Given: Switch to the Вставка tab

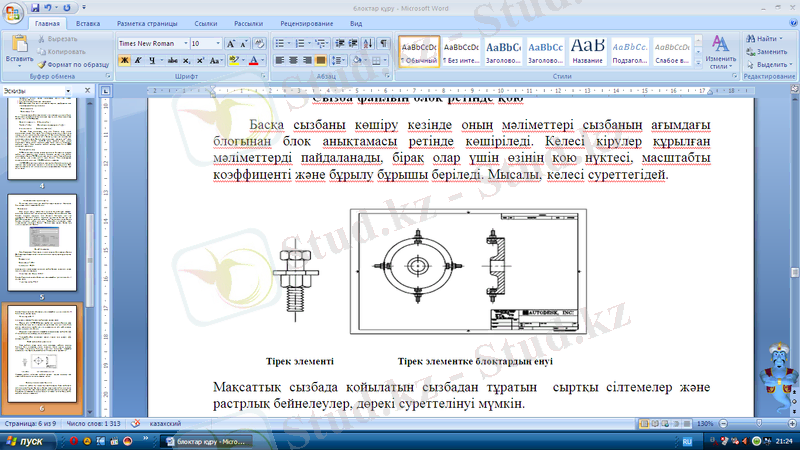Looking at the screenshot, I should click(x=87, y=22).
